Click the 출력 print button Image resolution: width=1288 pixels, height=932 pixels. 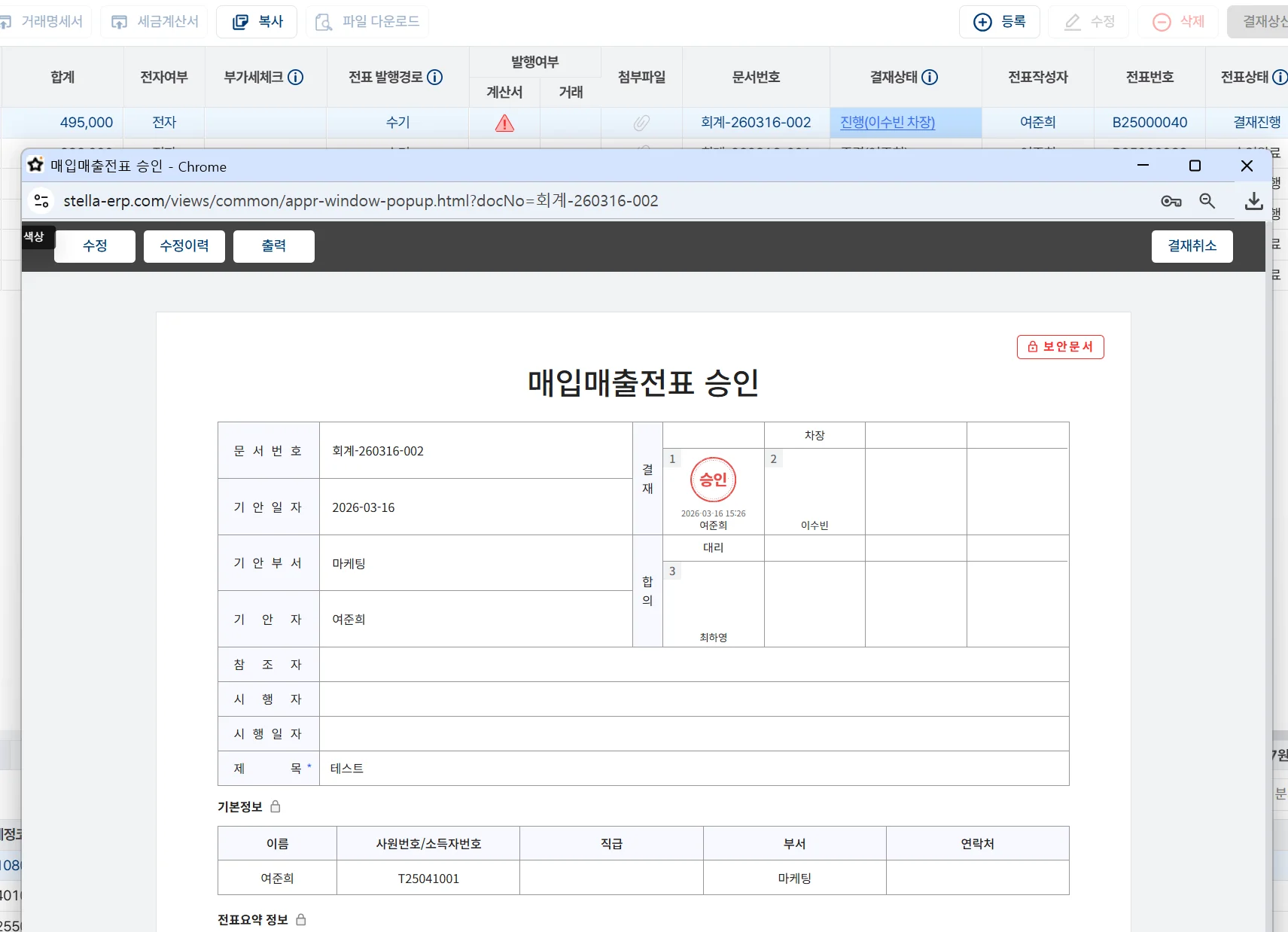[273, 246]
